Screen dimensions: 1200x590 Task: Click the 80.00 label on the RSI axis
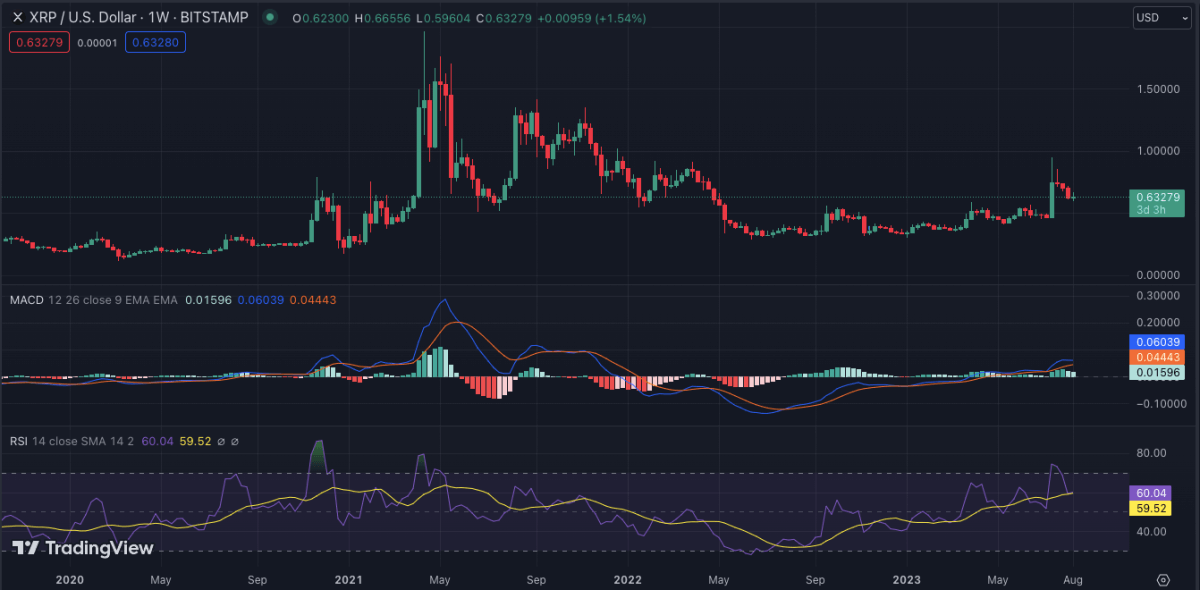1150,452
